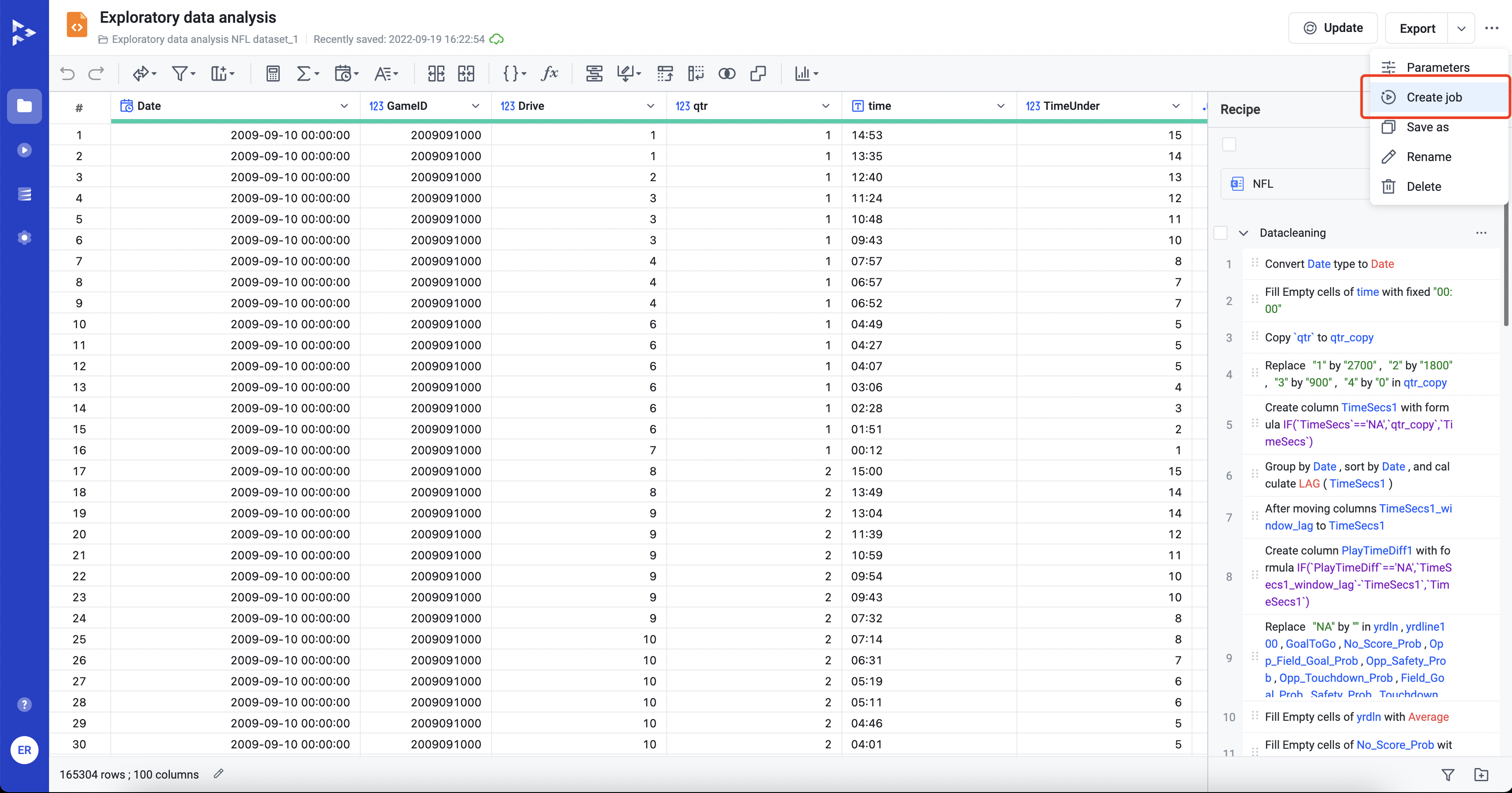Open the Date column header dropdown

[344, 105]
